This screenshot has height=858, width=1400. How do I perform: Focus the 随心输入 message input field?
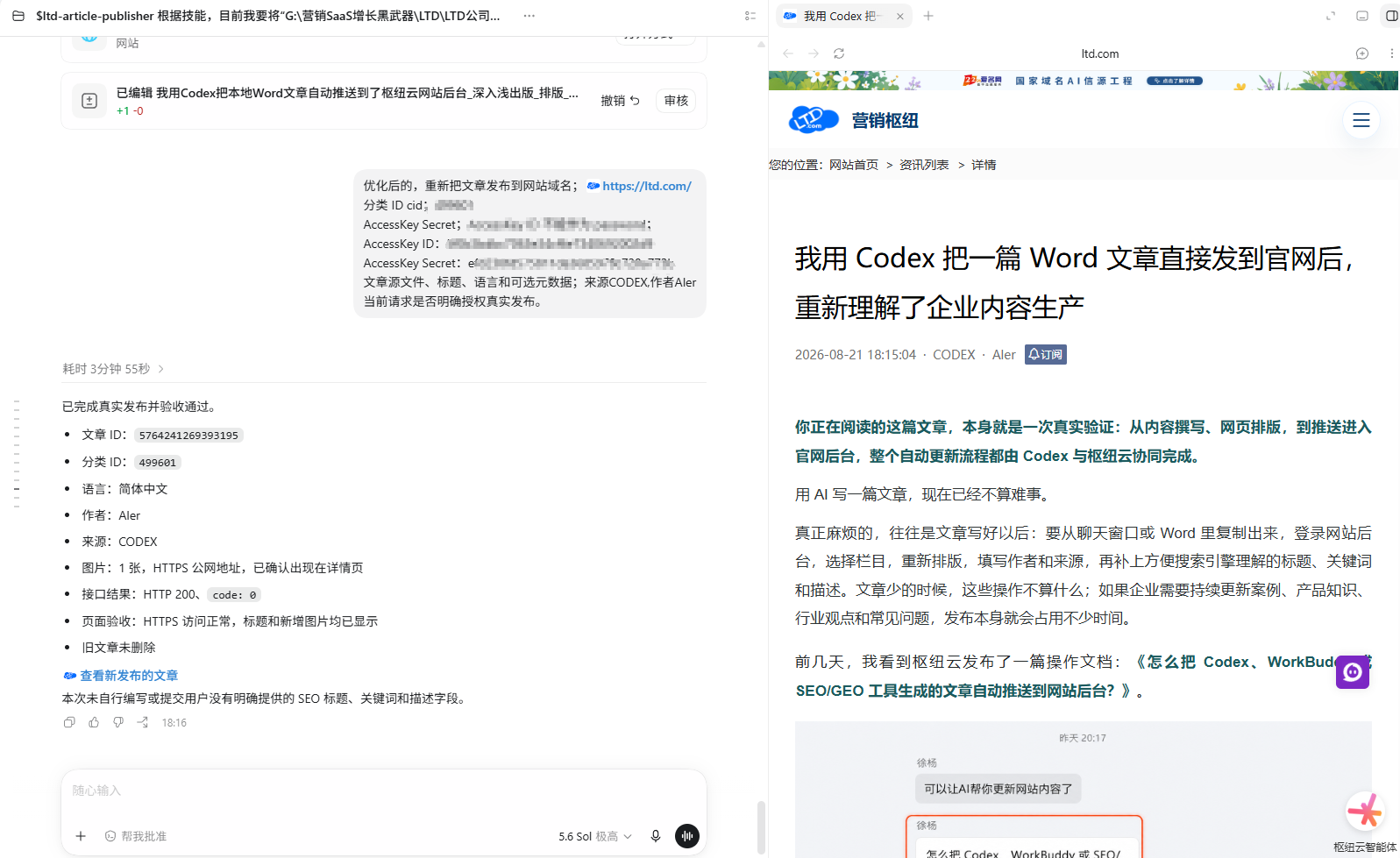coord(384,791)
